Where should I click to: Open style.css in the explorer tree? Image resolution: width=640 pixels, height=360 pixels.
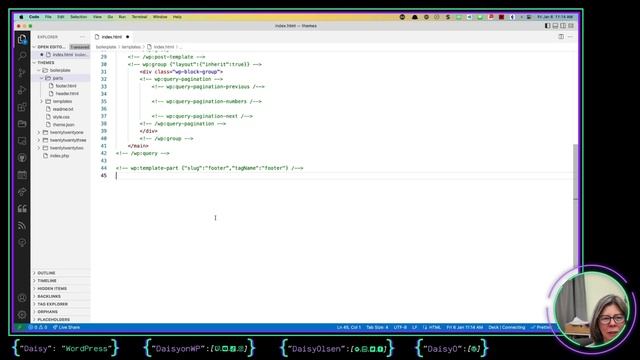tap(61, 117)
